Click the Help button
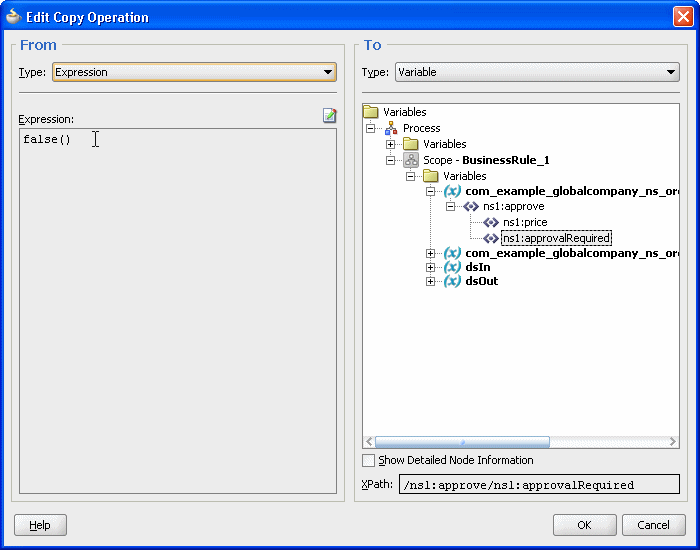Screen dimensions: 700x550 [x=40, y=525]
